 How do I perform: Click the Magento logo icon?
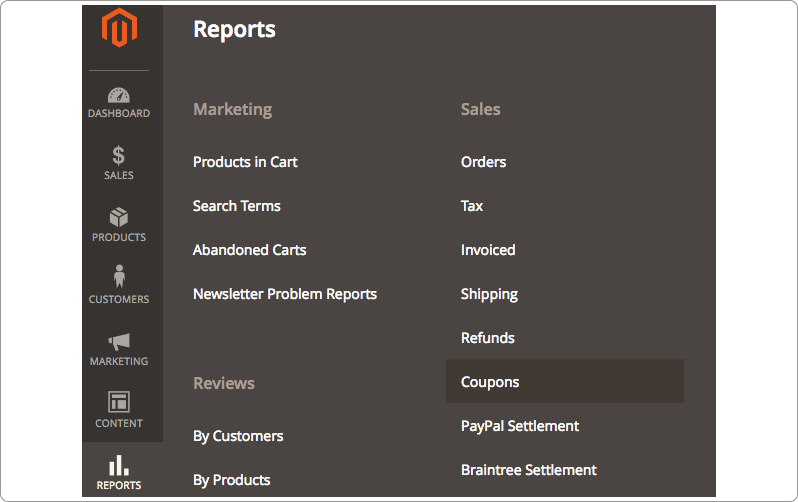tap(119, 28)
